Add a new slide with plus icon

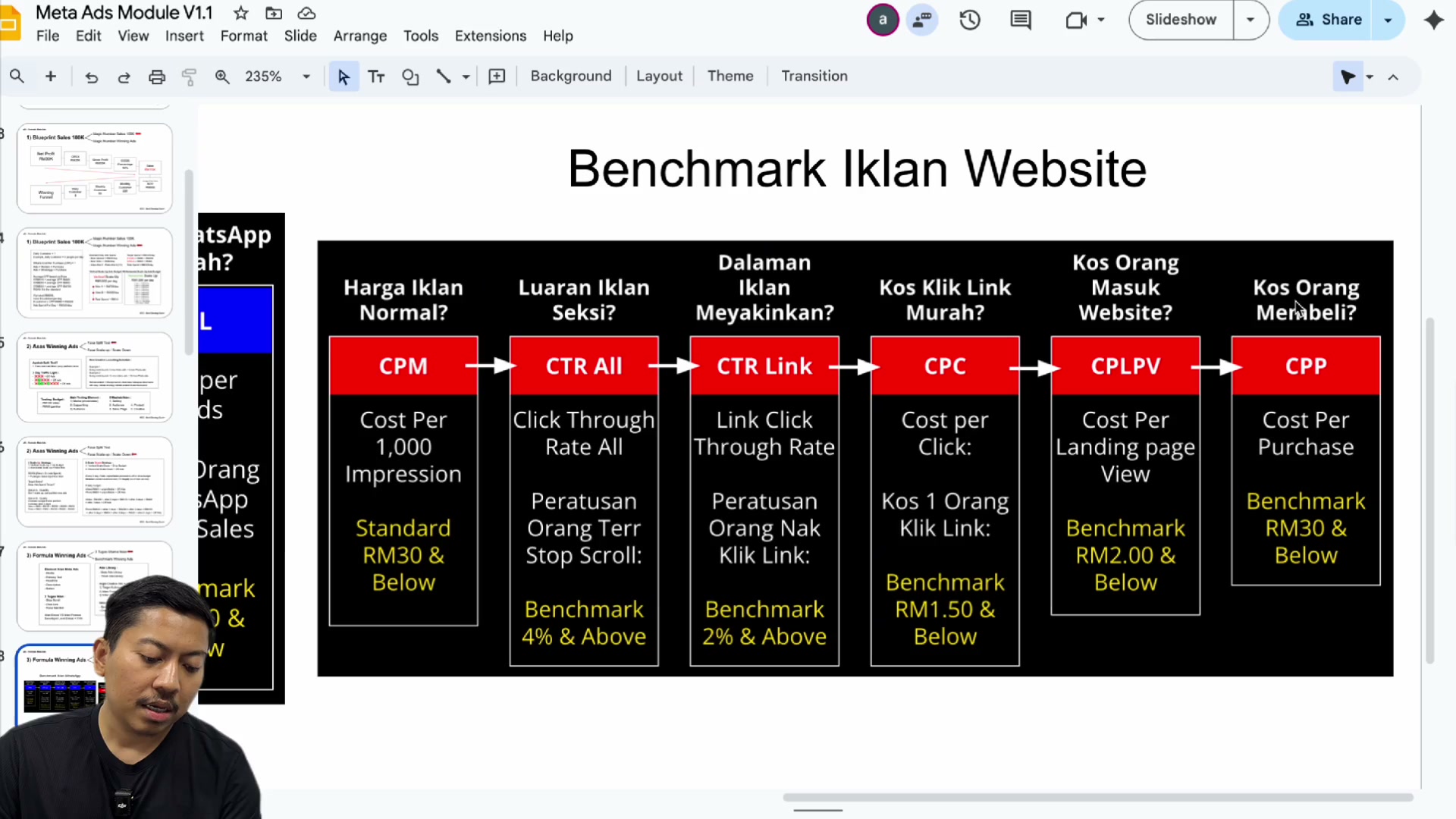pos(51,77)
